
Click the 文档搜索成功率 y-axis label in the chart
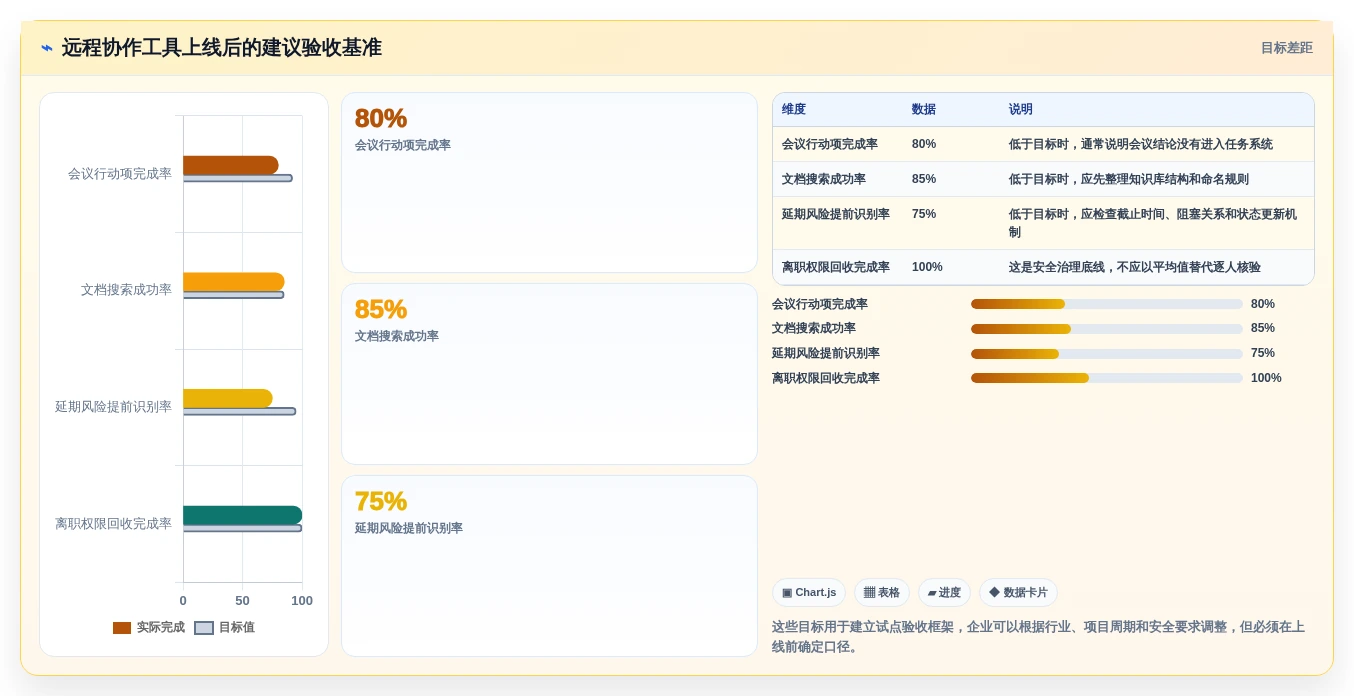point(126,290)
